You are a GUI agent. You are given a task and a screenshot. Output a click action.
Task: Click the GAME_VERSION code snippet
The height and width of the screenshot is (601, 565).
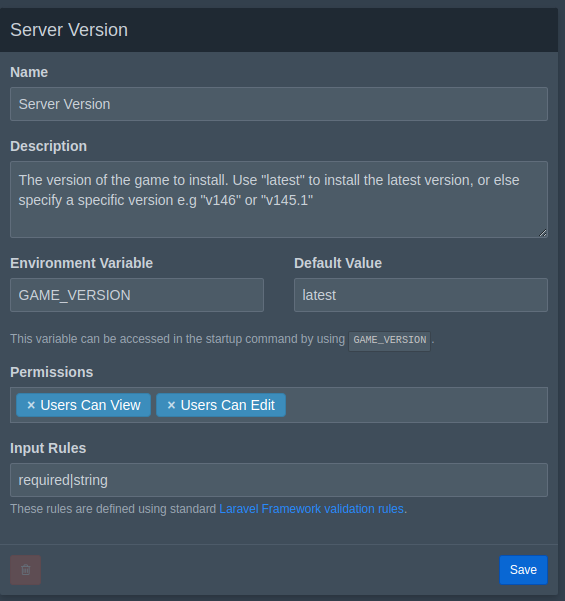coord(389,340)
